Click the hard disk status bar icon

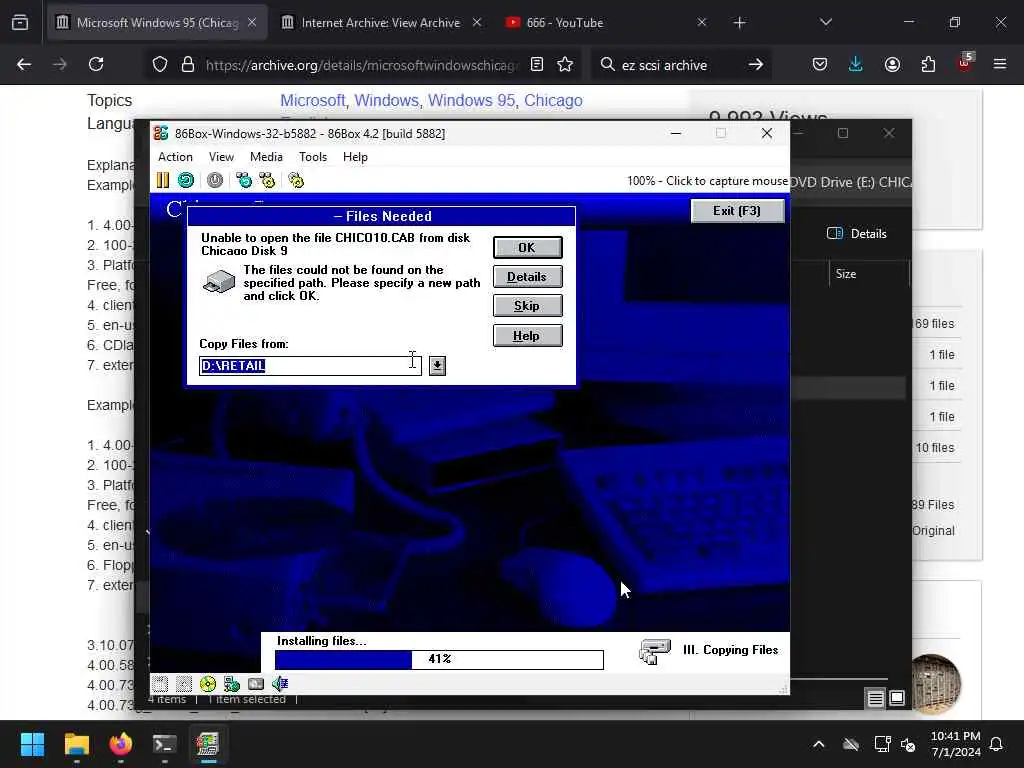pos(256,684)
